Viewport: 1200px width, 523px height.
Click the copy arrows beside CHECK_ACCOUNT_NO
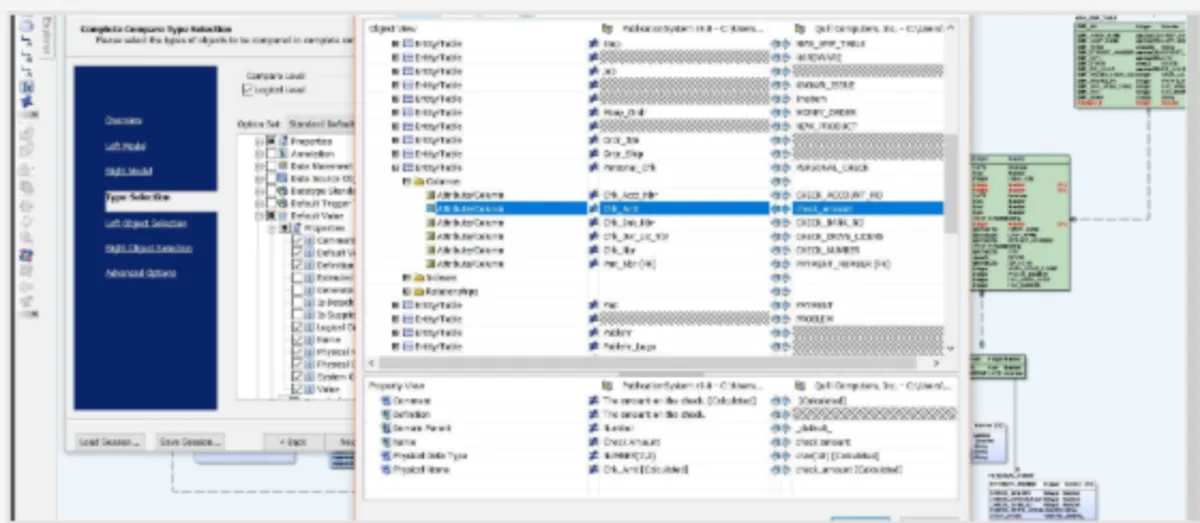coord(781,194)
